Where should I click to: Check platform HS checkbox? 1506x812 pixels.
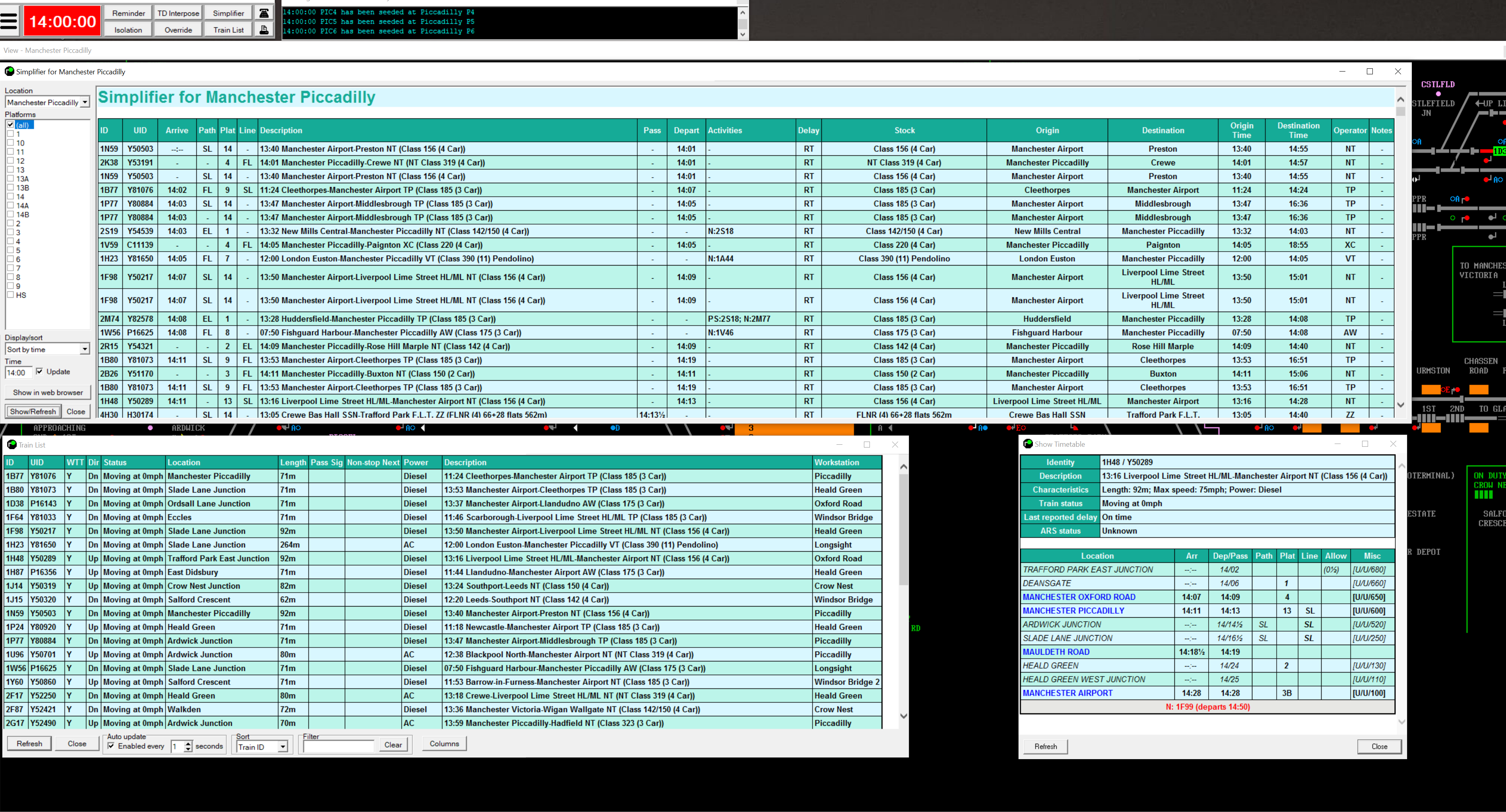(x=10, y=295)
